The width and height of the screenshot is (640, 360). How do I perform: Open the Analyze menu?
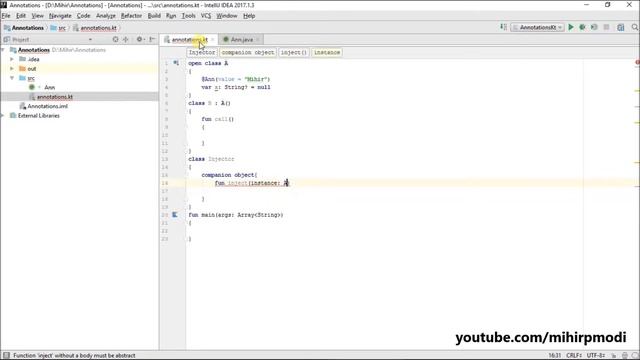click(x=106, y=16)
